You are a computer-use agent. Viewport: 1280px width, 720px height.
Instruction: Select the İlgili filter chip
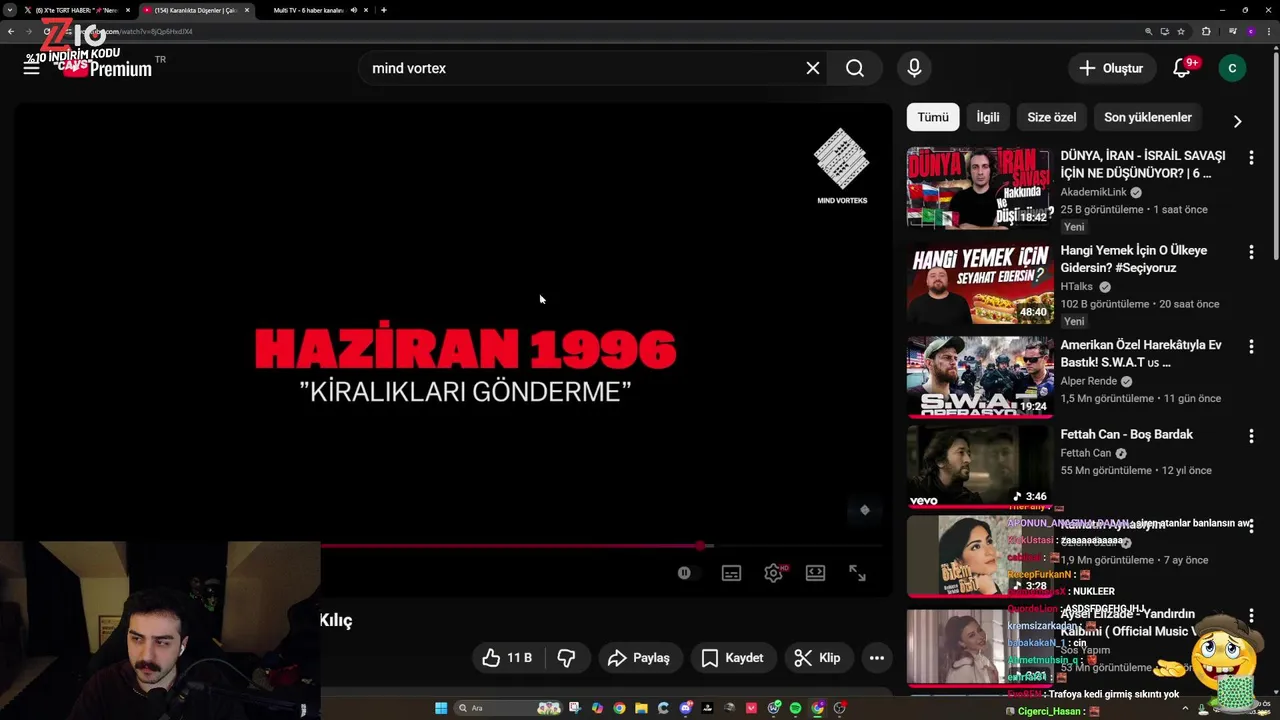tap(988, 117)
